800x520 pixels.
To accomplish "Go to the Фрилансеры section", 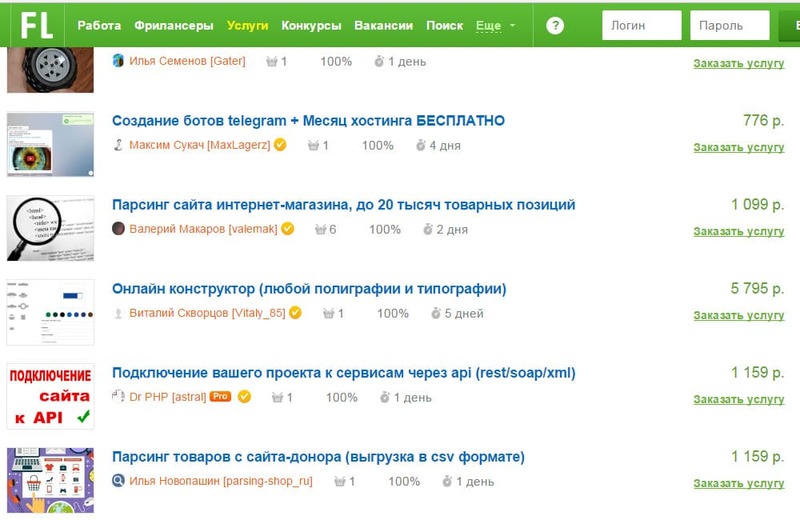I will click(x=174, y=25).
